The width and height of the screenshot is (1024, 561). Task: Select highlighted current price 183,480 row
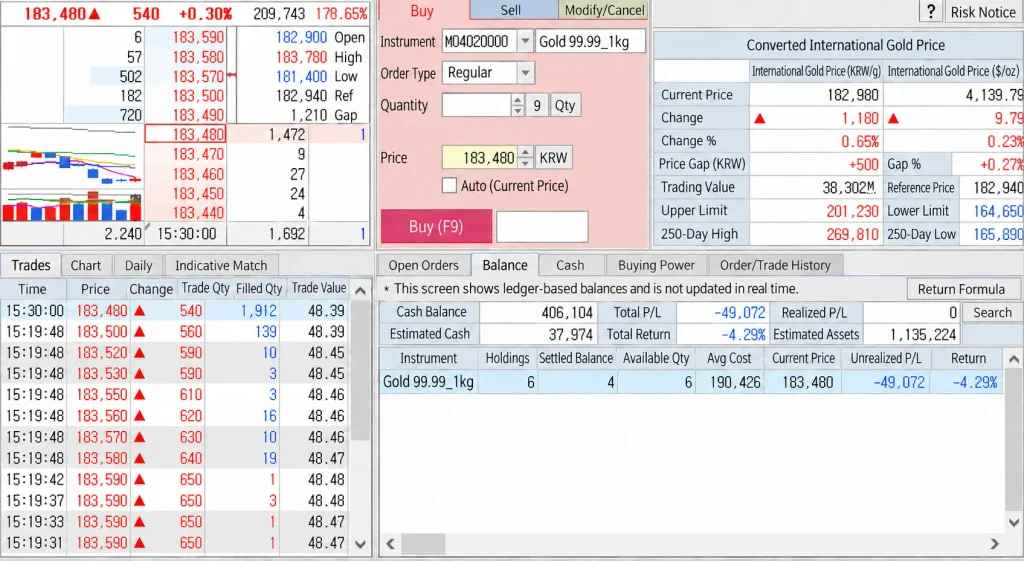(185, 134)
